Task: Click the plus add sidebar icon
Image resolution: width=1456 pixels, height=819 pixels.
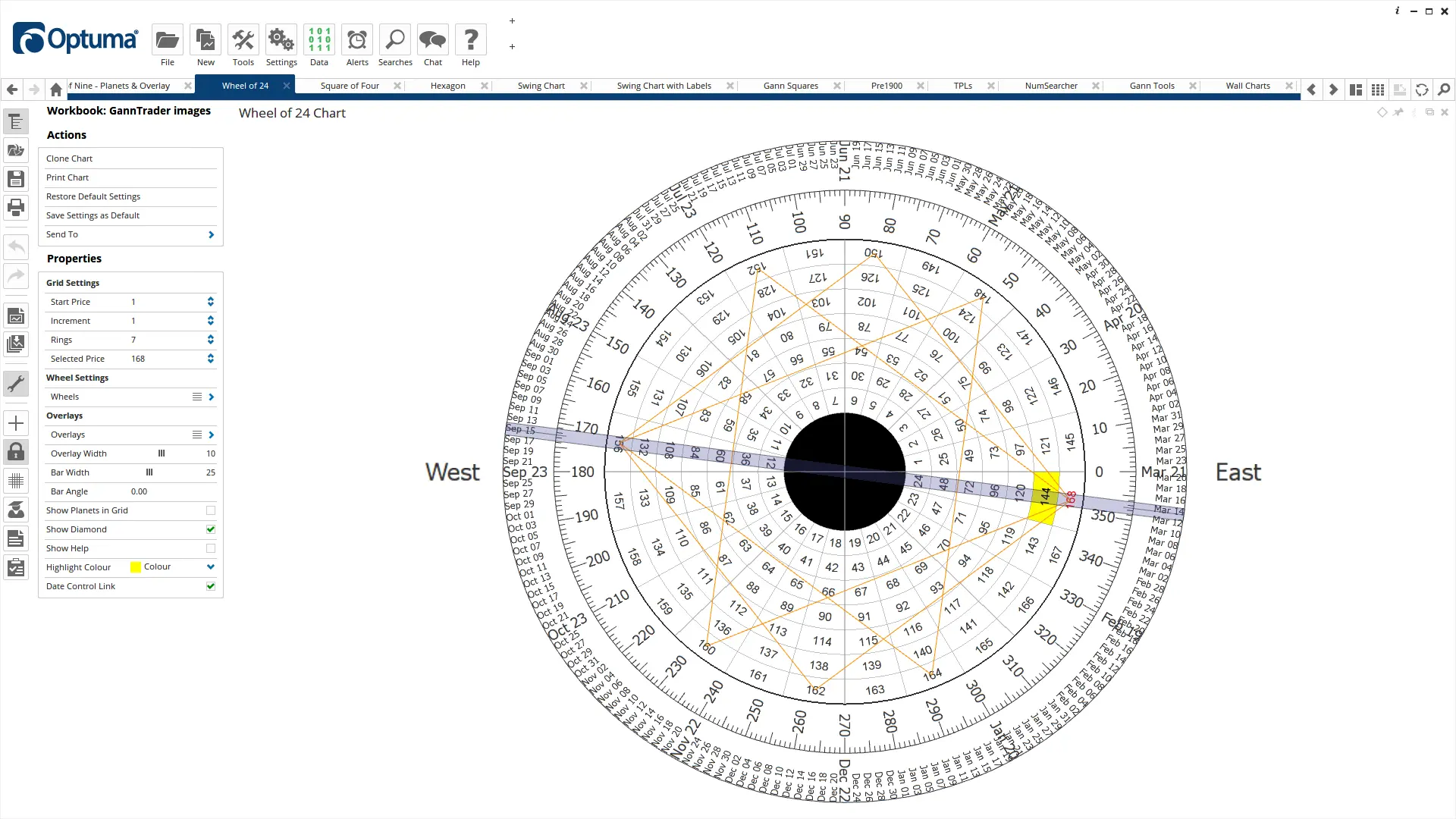Action: coord(16,423)
